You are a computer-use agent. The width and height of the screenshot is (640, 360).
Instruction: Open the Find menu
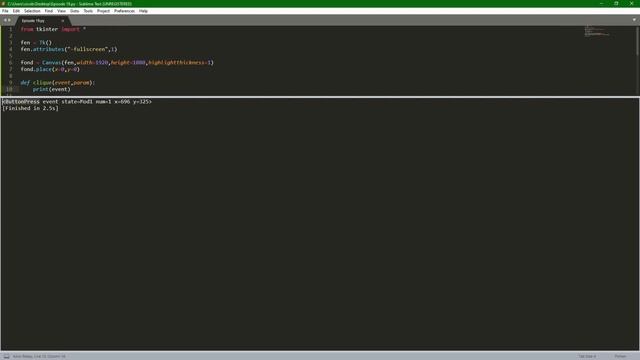click(x=49, y=11)
